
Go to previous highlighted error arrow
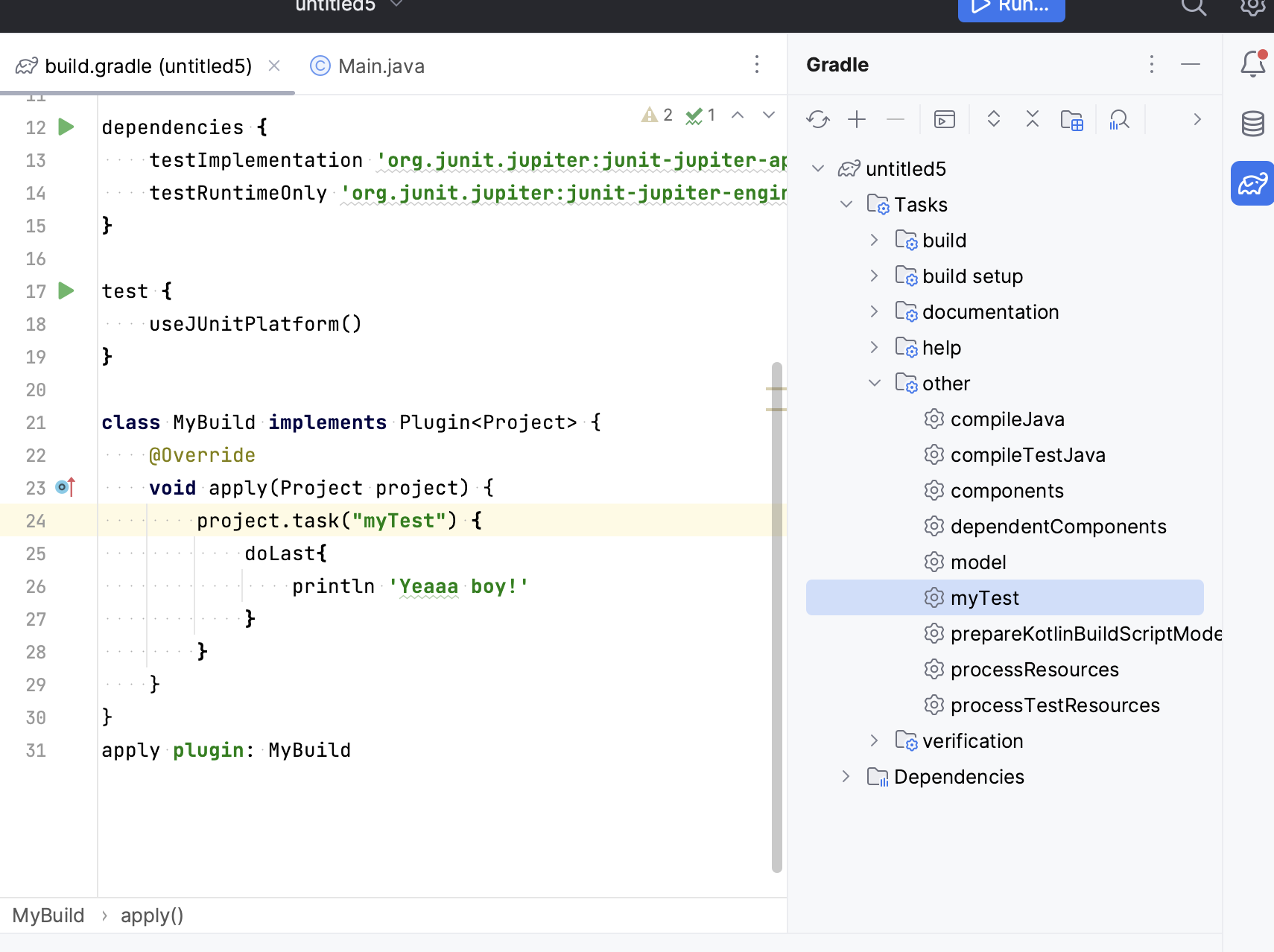738,115
